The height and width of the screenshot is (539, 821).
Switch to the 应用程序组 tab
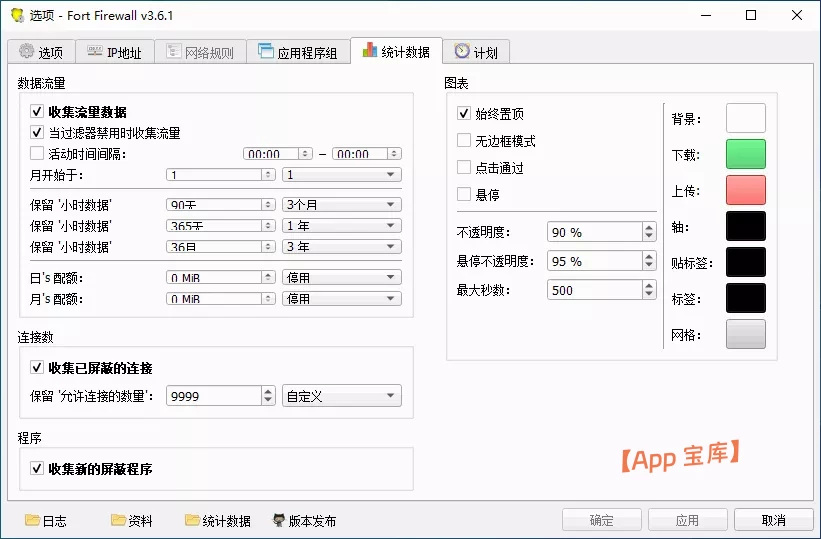(298, 52)
